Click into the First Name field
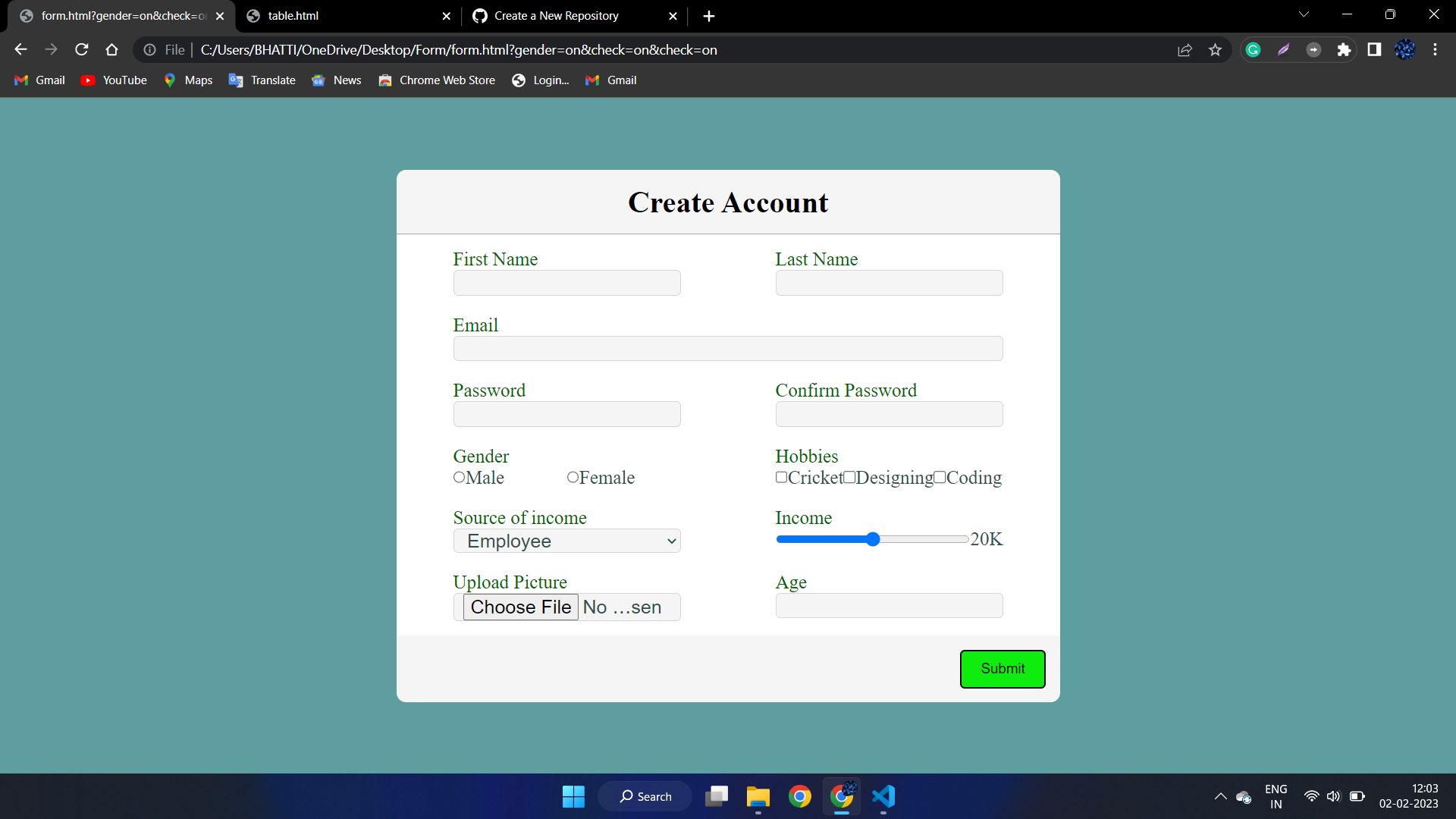The height and width of the screenshot is (819, 1456). coord(566,283)
